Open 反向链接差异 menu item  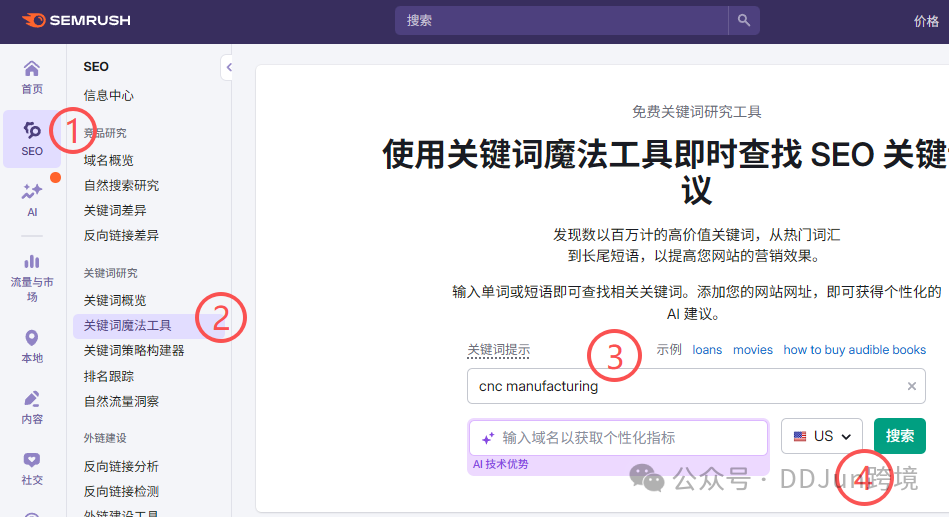point(122,235)
